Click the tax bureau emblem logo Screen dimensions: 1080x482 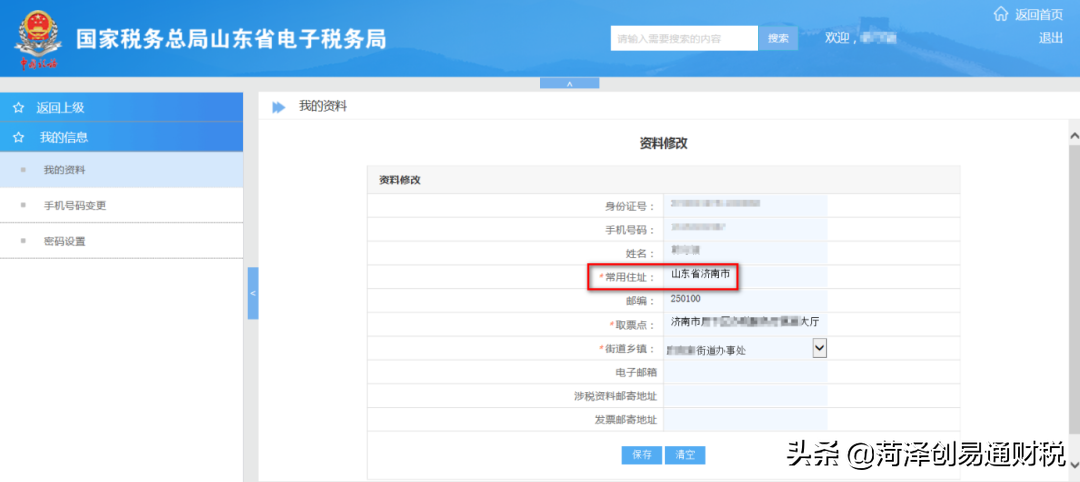pos(38,39)
